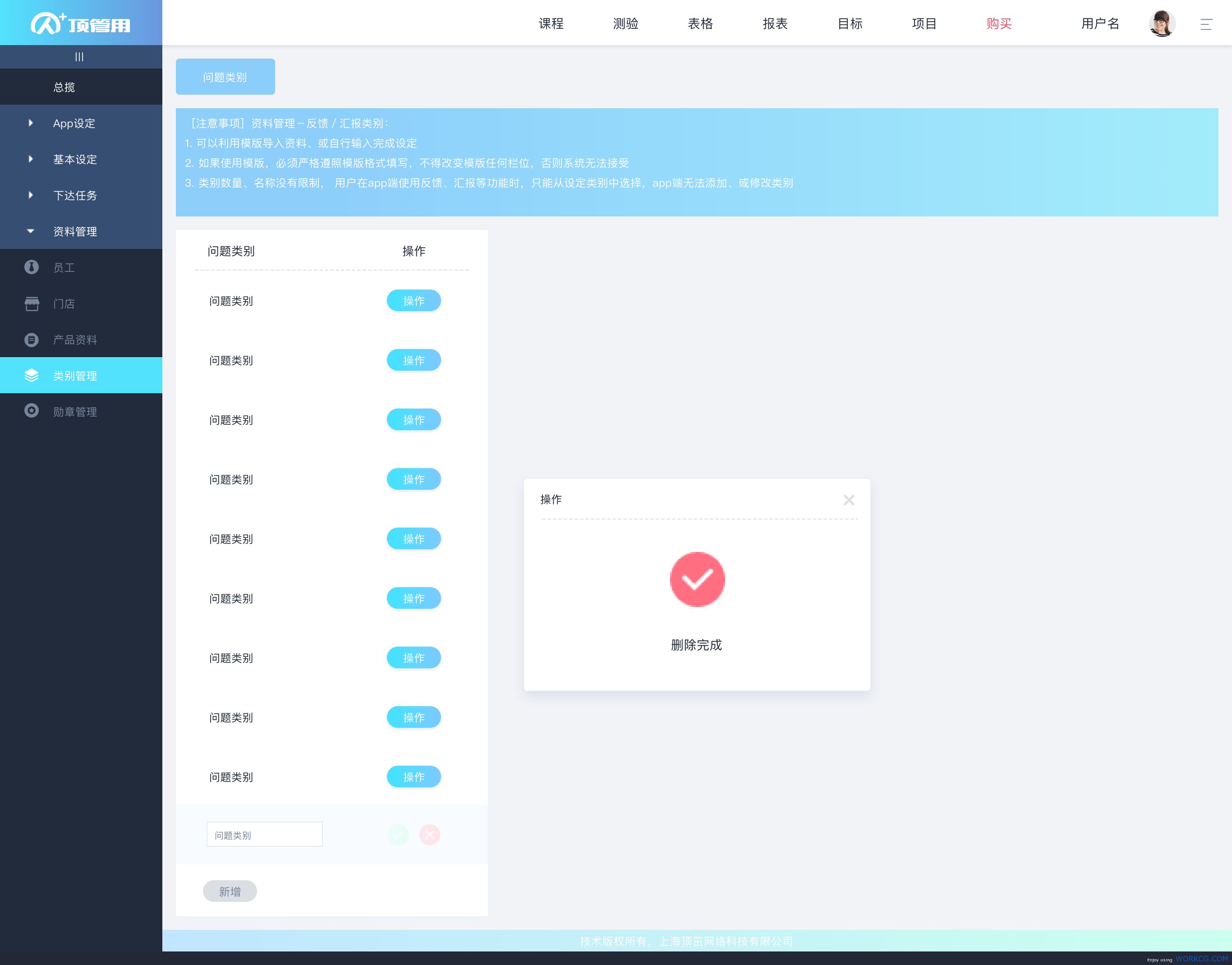Click the 问题类别 text input field

[264, 835]
